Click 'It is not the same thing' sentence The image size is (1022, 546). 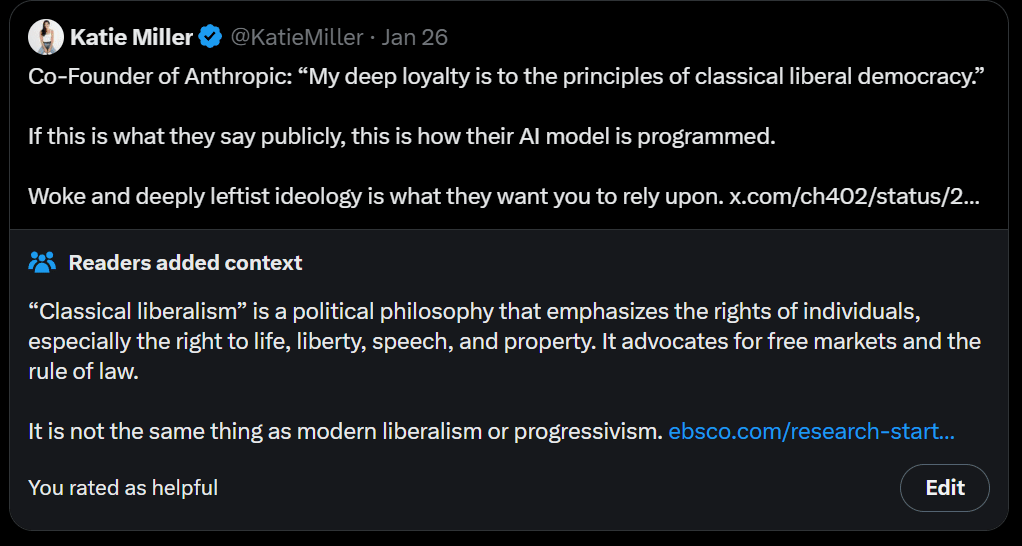tap(345, 431)
